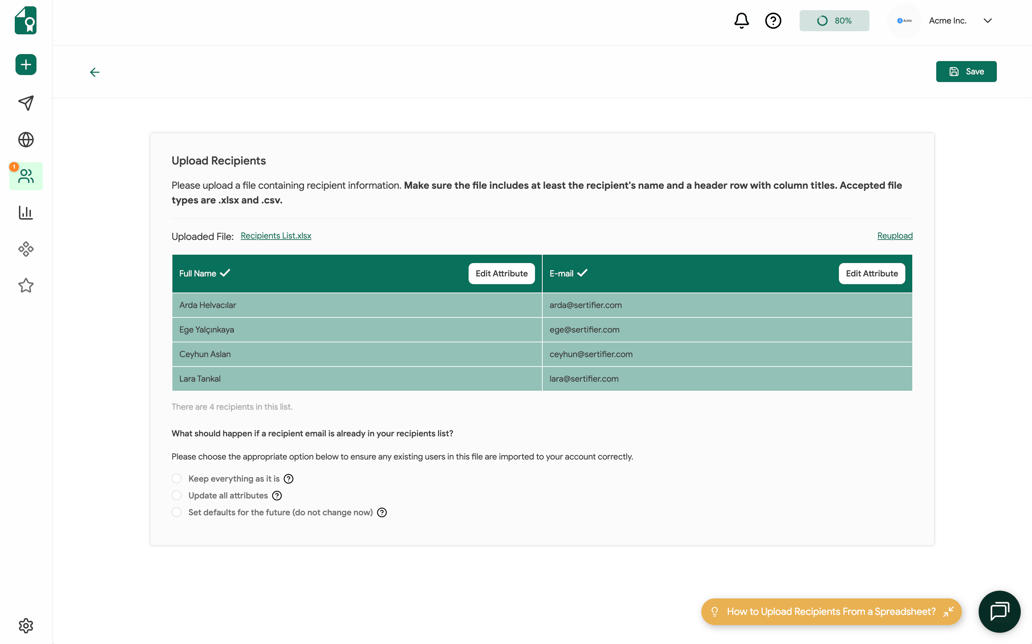Viewport: 1032px width, 644px height.
Task: Open the notifications bell
Action: point(741,20)
